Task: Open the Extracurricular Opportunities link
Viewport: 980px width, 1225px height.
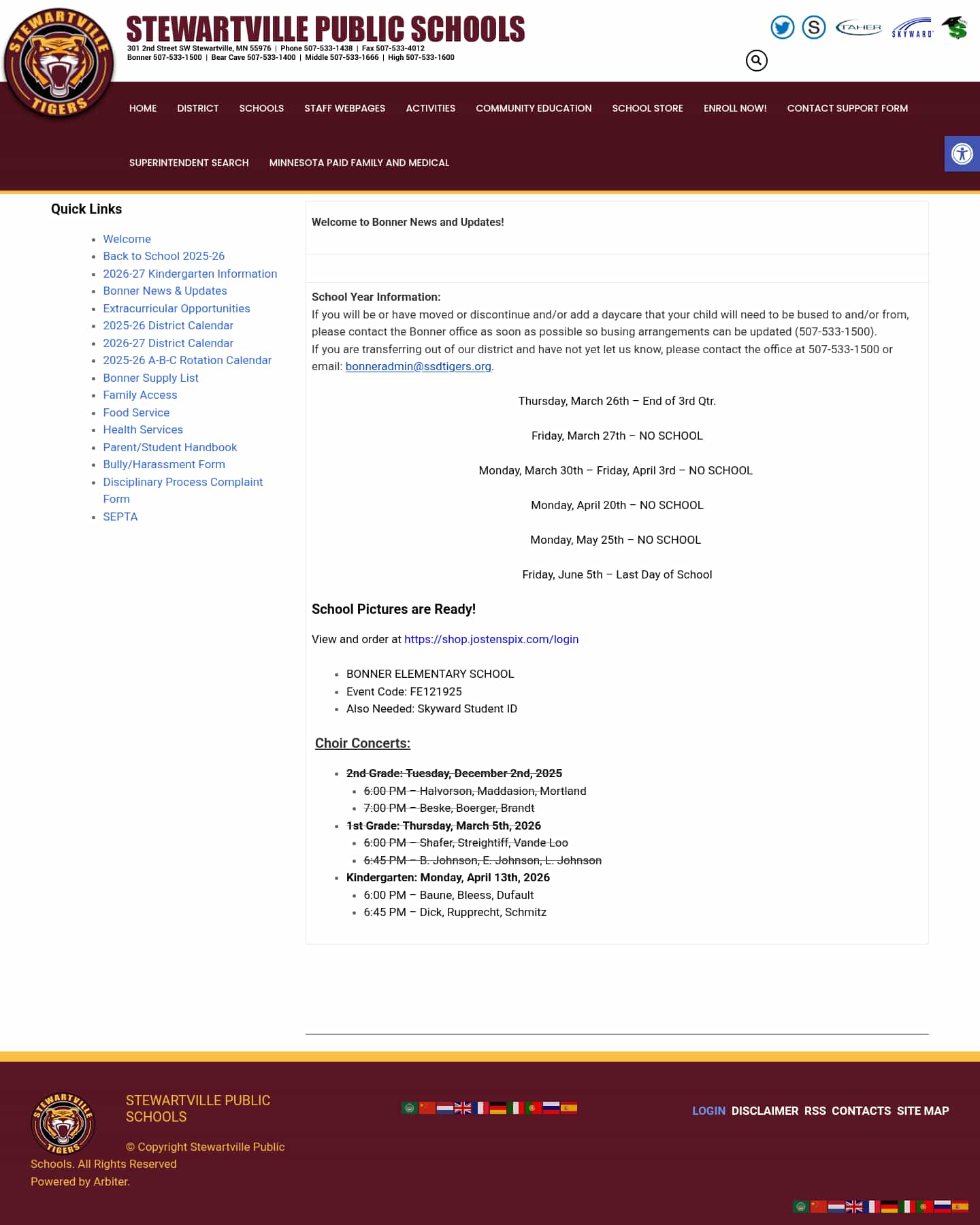Action: pyautogui.click(x=177, y=308)
